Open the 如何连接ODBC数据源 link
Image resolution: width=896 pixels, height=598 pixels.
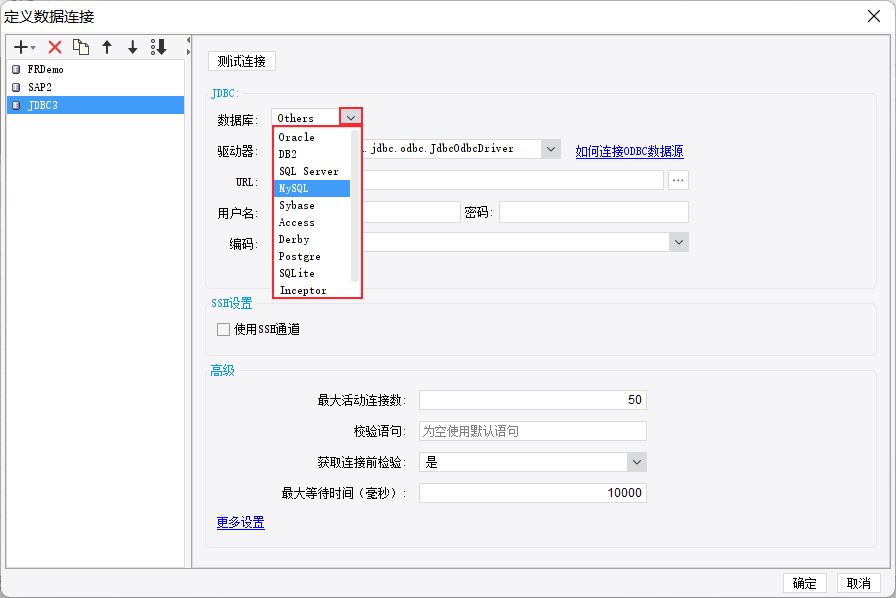pos(629,151)
